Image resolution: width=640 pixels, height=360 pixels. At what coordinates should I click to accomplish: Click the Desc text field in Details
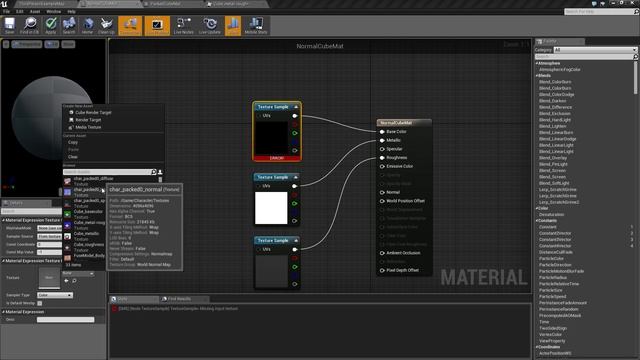pos(65,320)
